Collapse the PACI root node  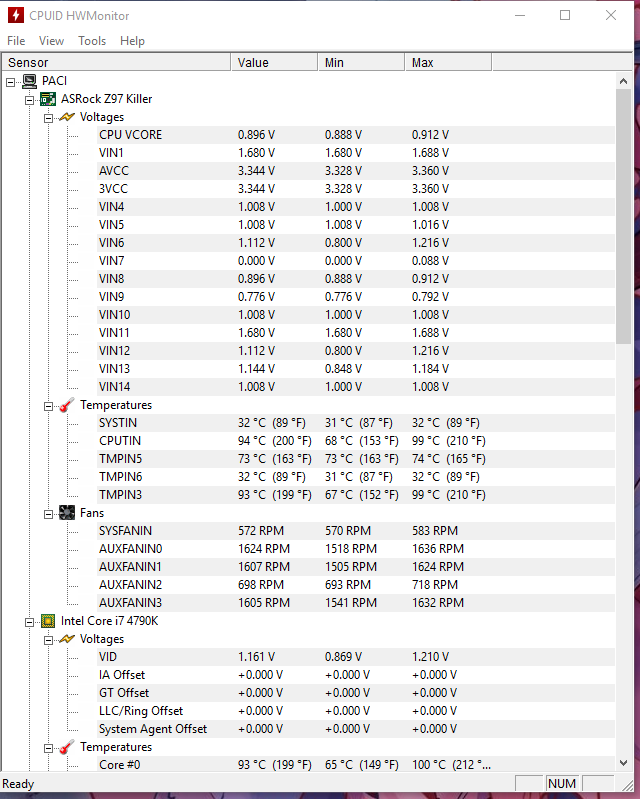pyautogui.click(x=11, y=82)
